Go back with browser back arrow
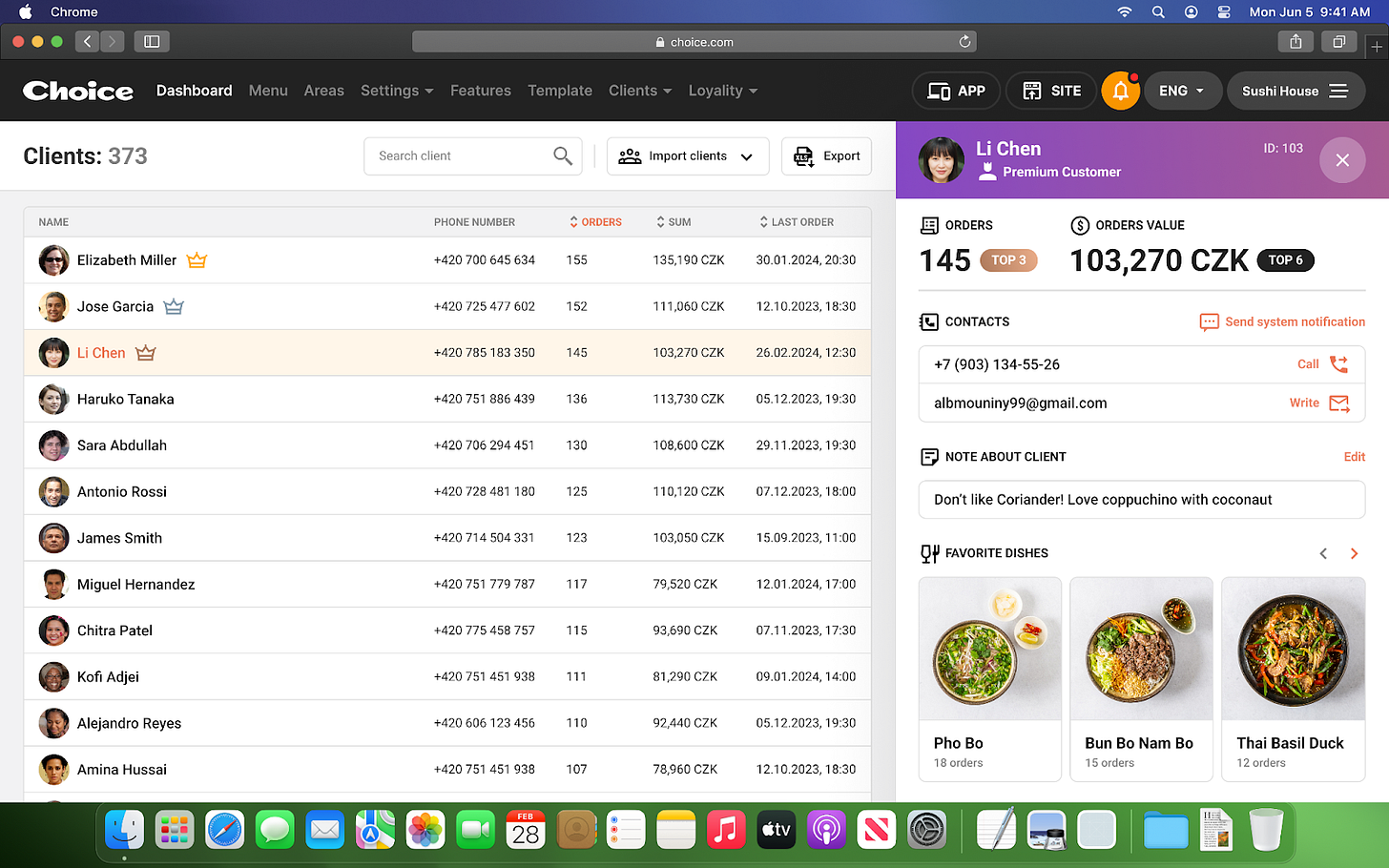Viewport: 1389px width, 868px height. pyautogui.click(x=88, y=41)
